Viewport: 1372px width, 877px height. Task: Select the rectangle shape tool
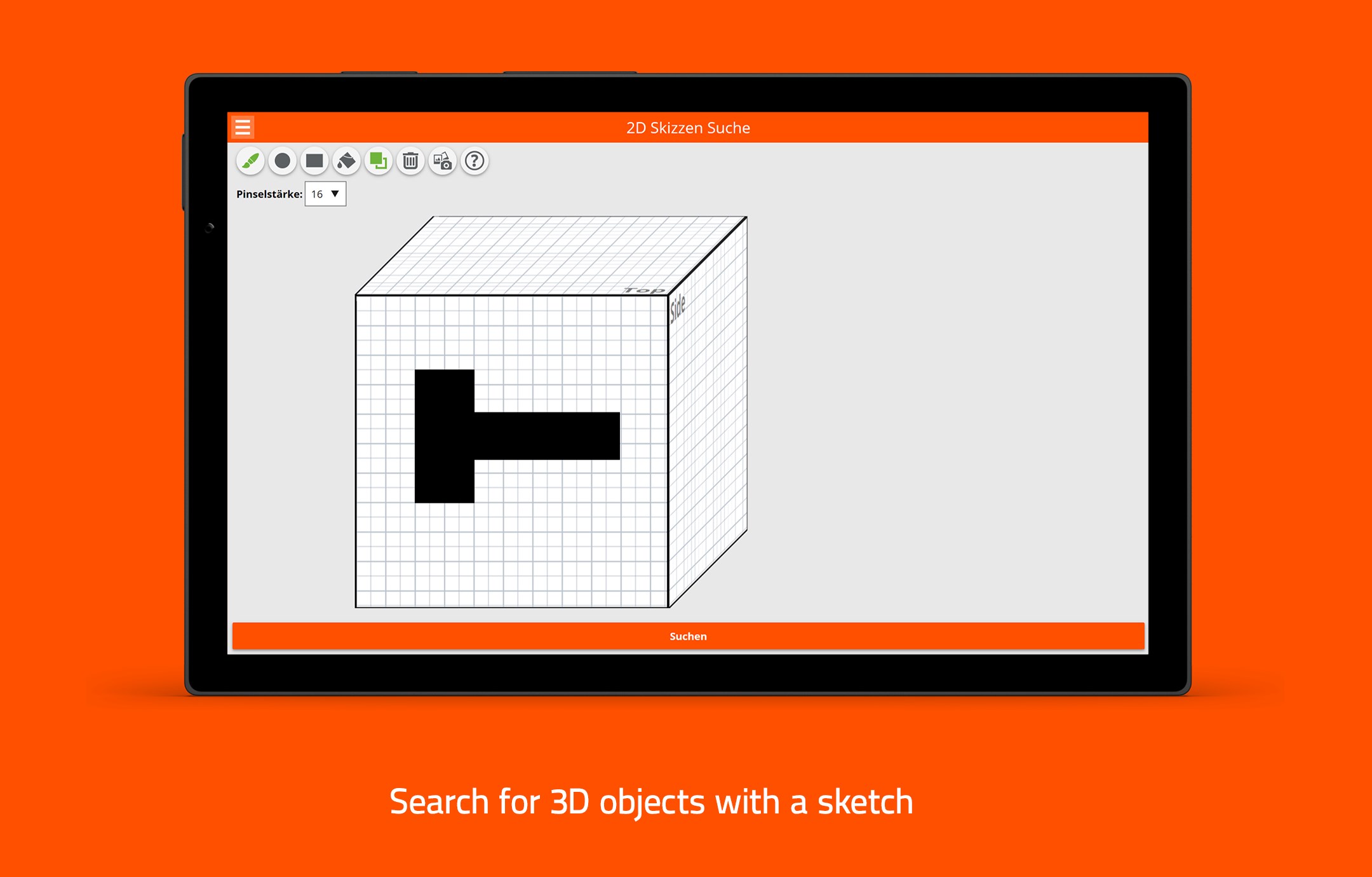click(314, 161)
